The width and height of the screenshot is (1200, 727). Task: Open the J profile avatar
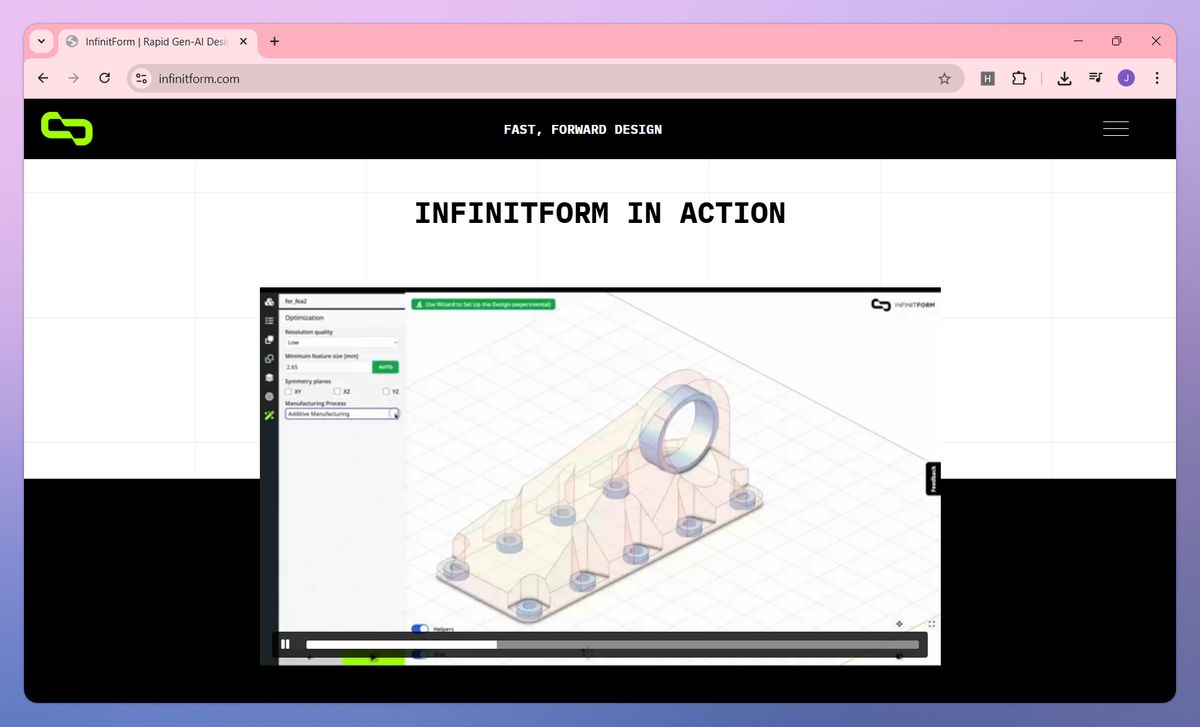coord(1126,78)
